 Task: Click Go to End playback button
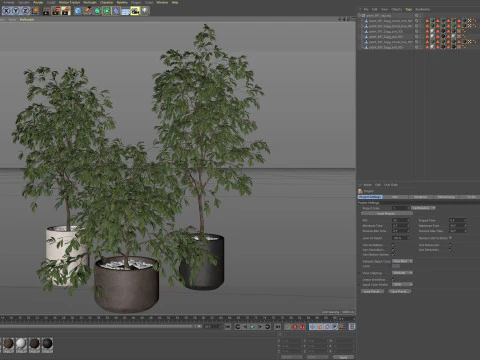[x=277, y=327]
